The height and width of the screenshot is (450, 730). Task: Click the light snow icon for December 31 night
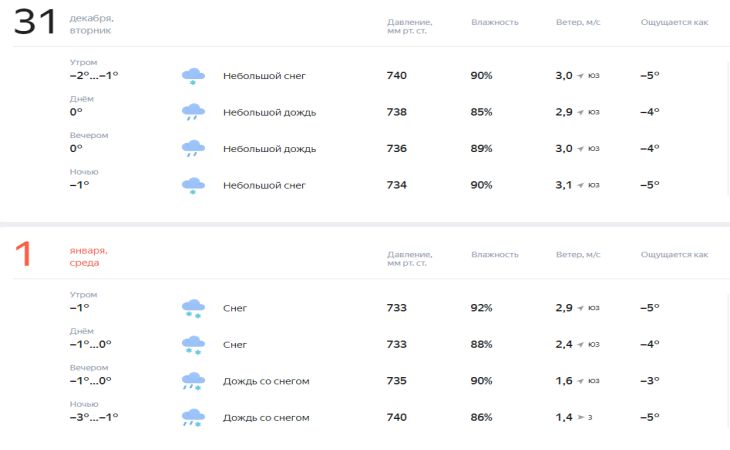click(193, 185)
